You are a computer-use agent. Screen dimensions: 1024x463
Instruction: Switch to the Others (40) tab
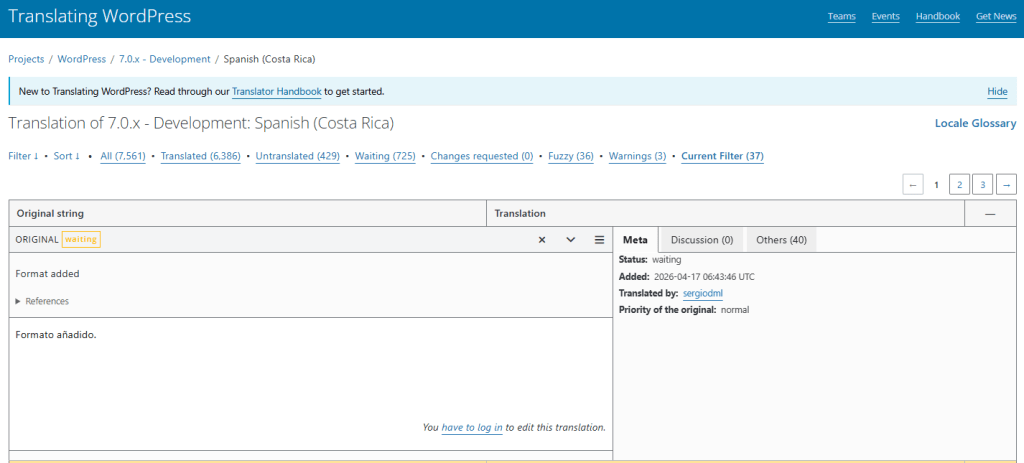point(782,240)
